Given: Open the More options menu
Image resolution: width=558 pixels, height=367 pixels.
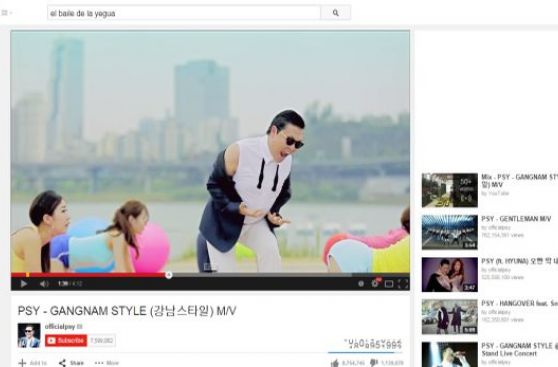Looking at the screenshot, I should click(107, 363).
